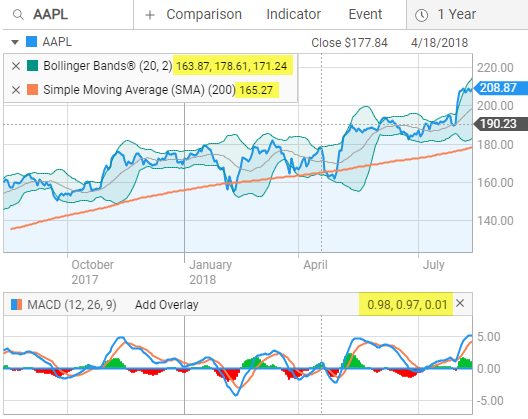Click the blue AAPL color swatch
This screenshot has width=528, height=419.
click(32, 42)
